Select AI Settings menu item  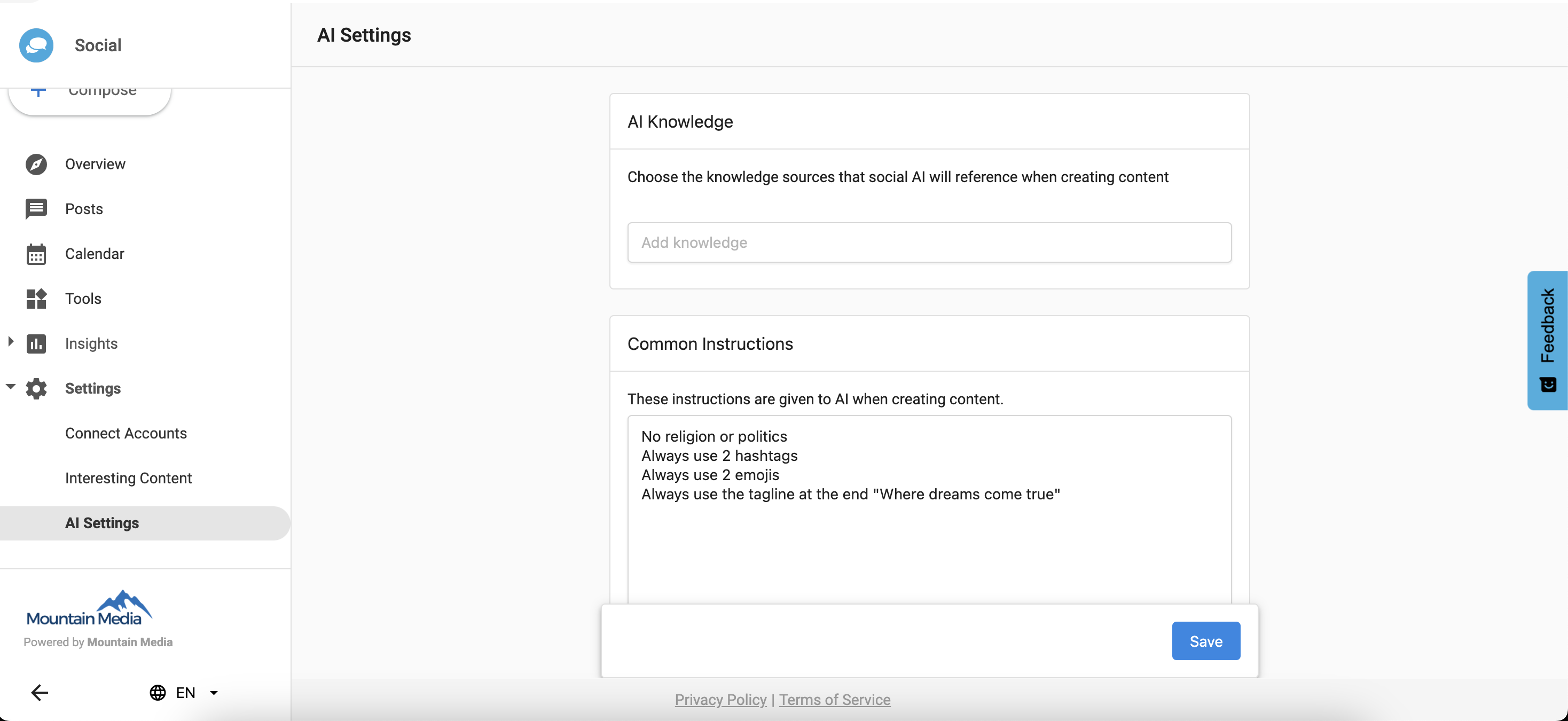click(x=102, y=523)
